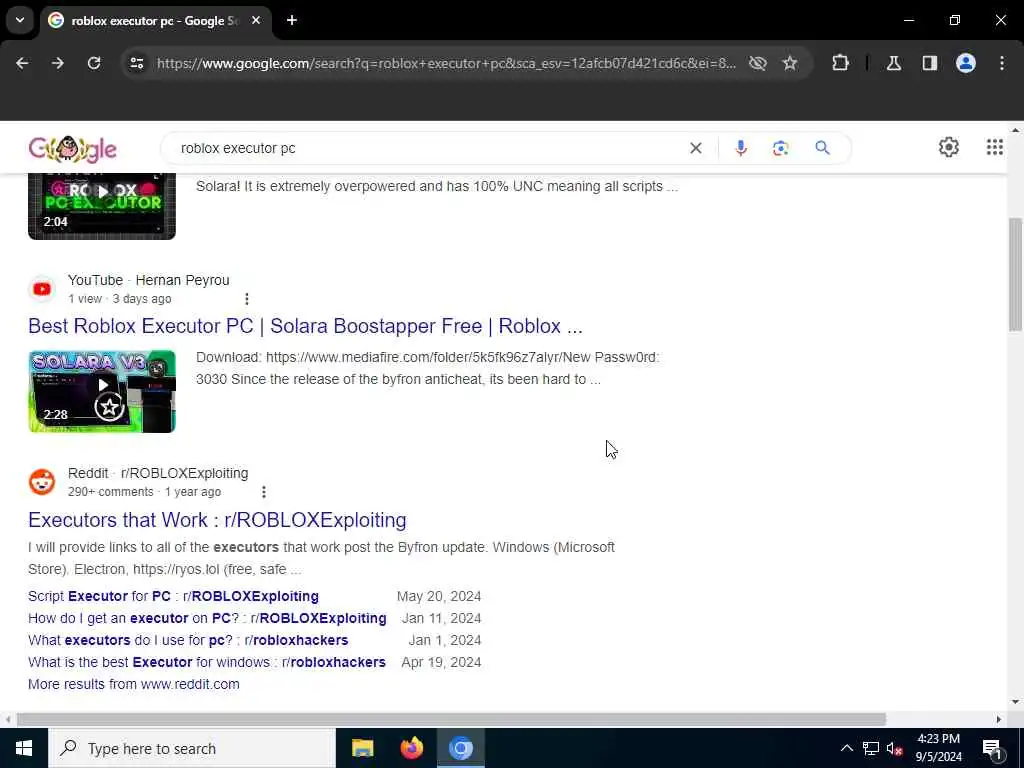Screen dimensions: 1024x768
Task: View site information icon in address bar
Action: point(137,63)
